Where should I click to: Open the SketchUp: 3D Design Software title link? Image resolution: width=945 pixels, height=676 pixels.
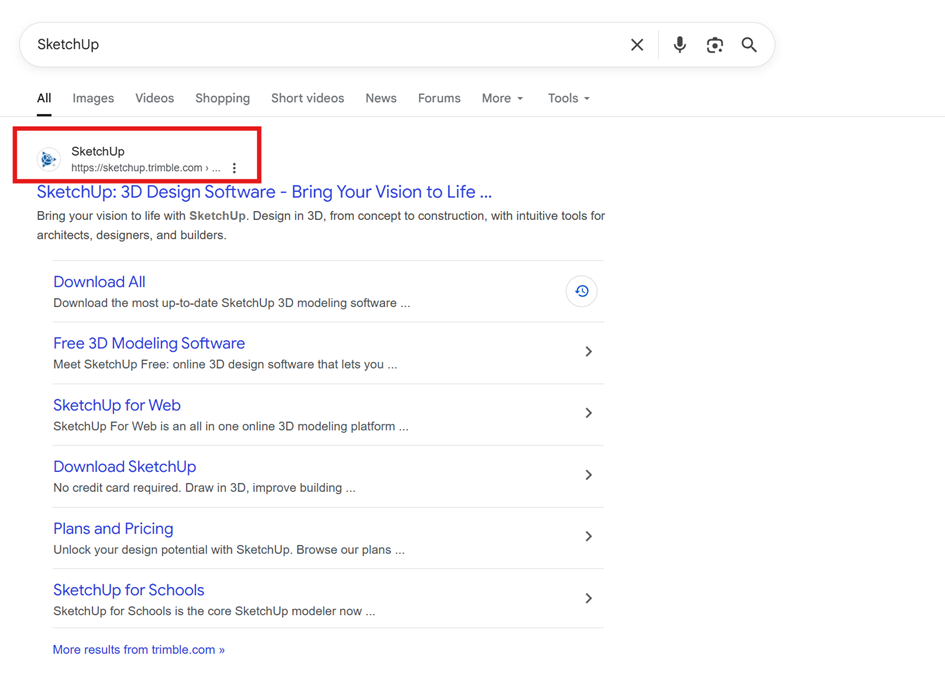[264, 192]
